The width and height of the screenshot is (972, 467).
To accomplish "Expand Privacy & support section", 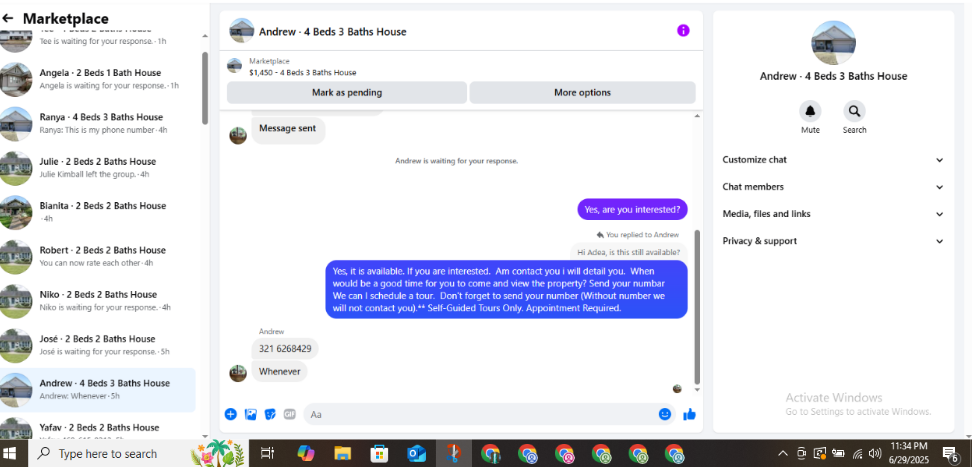I will coord(834,241).
